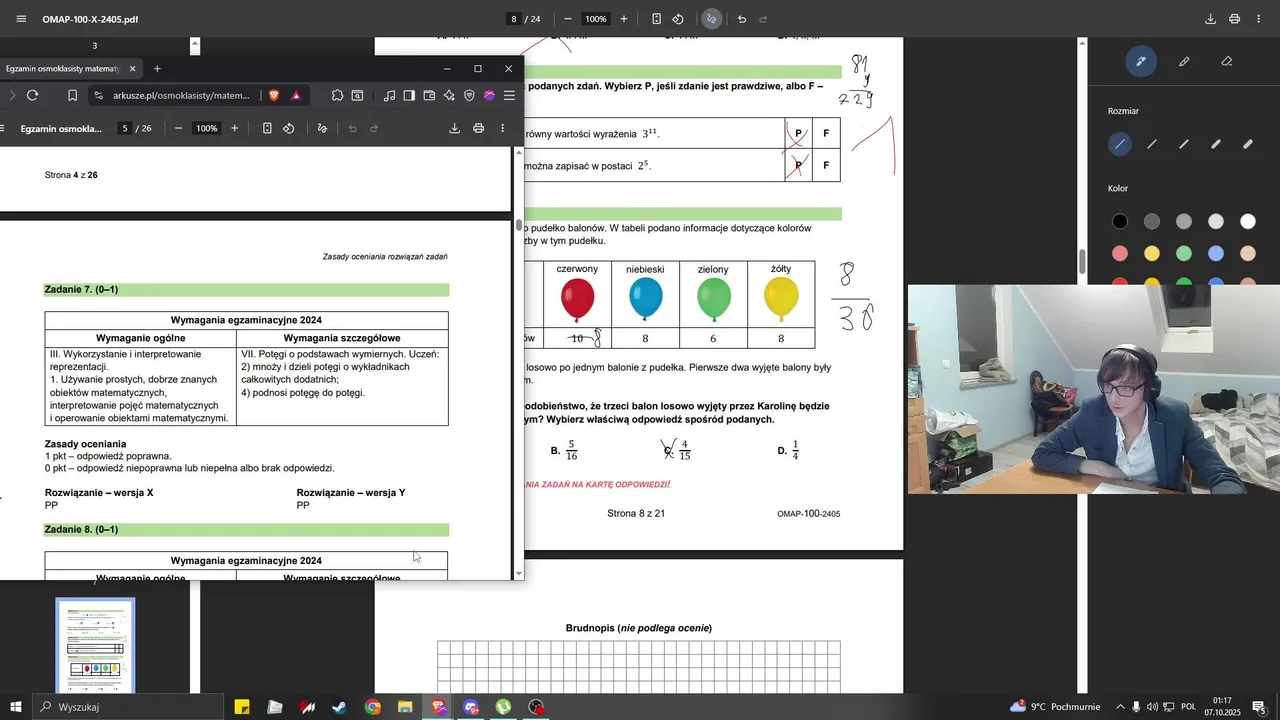1280x720 pixels.
Task: Pick the yellow color swatch
Action: [1152, 253]
